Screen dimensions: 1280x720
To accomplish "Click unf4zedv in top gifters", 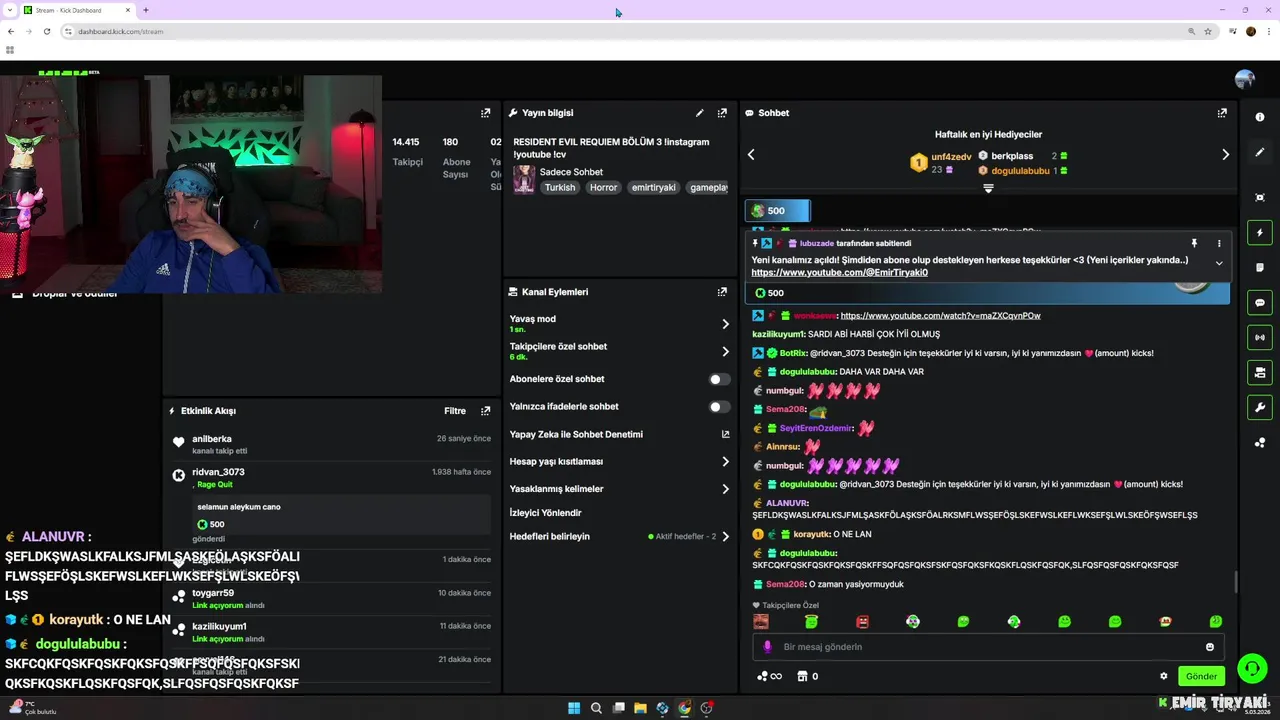I will (951, 157).
